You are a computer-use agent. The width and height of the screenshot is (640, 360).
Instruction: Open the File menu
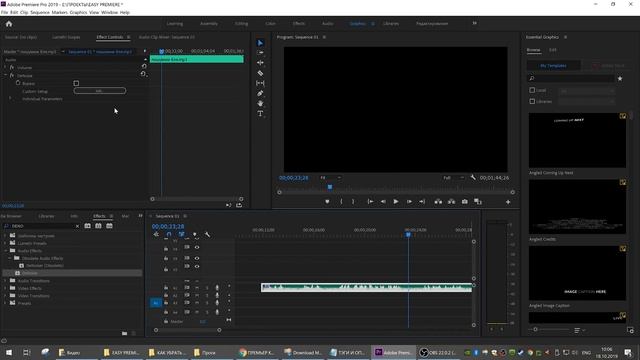[4, 13]
